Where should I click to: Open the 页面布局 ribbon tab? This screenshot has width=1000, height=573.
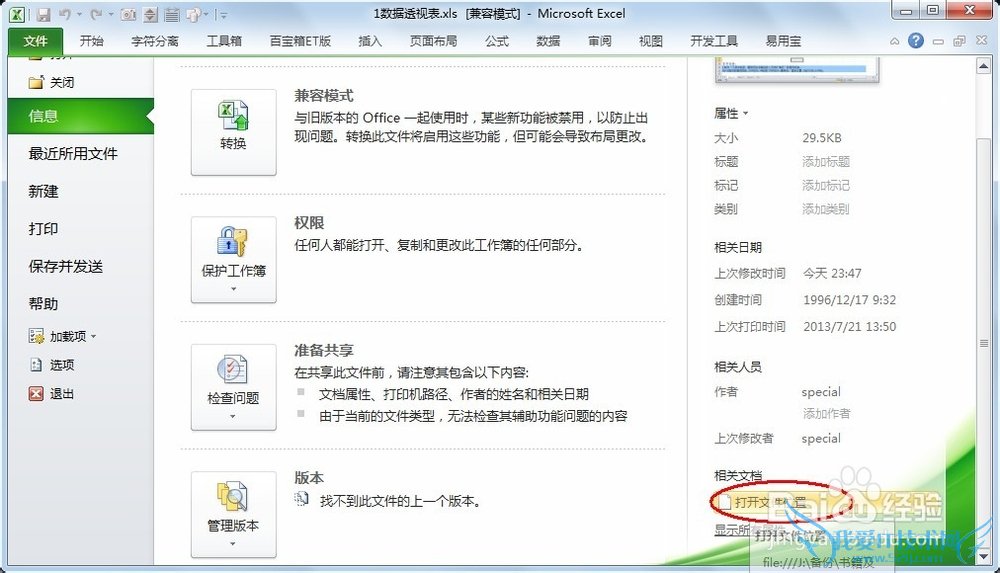point(433,41)
